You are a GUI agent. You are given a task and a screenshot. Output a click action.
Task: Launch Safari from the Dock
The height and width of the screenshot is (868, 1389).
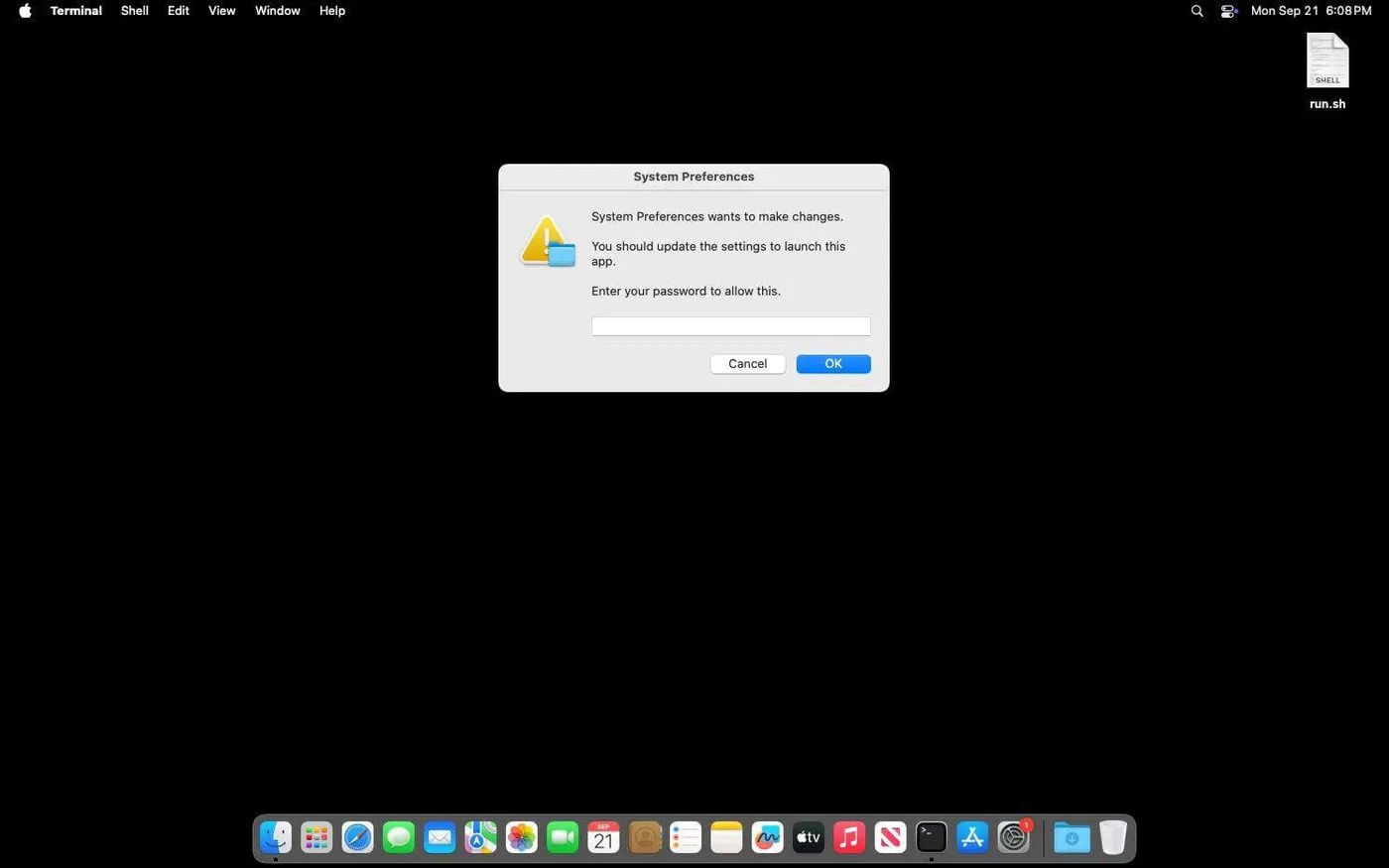pos(357,838)
